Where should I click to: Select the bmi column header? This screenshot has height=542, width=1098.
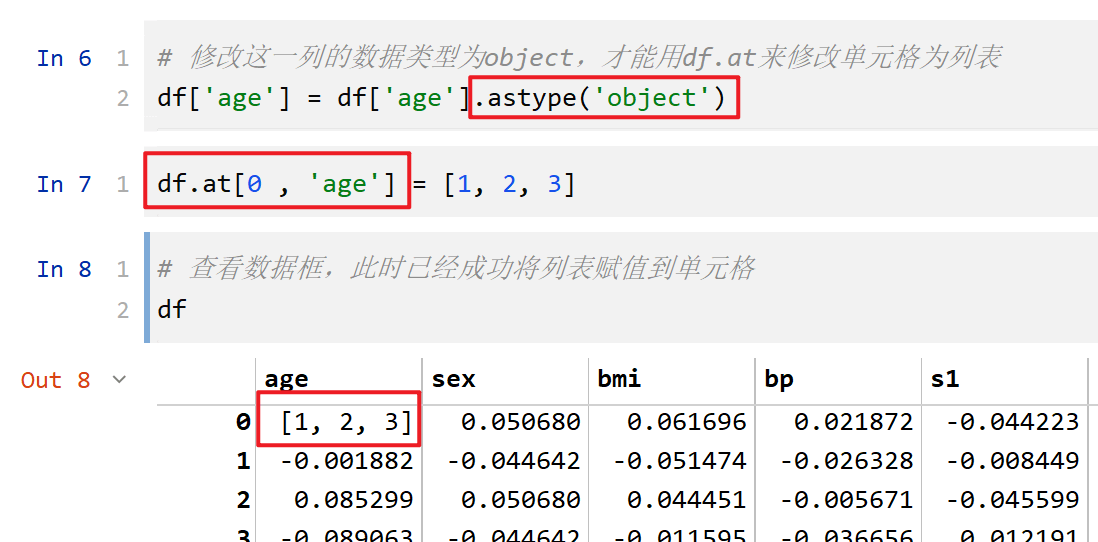coord(619,379)
